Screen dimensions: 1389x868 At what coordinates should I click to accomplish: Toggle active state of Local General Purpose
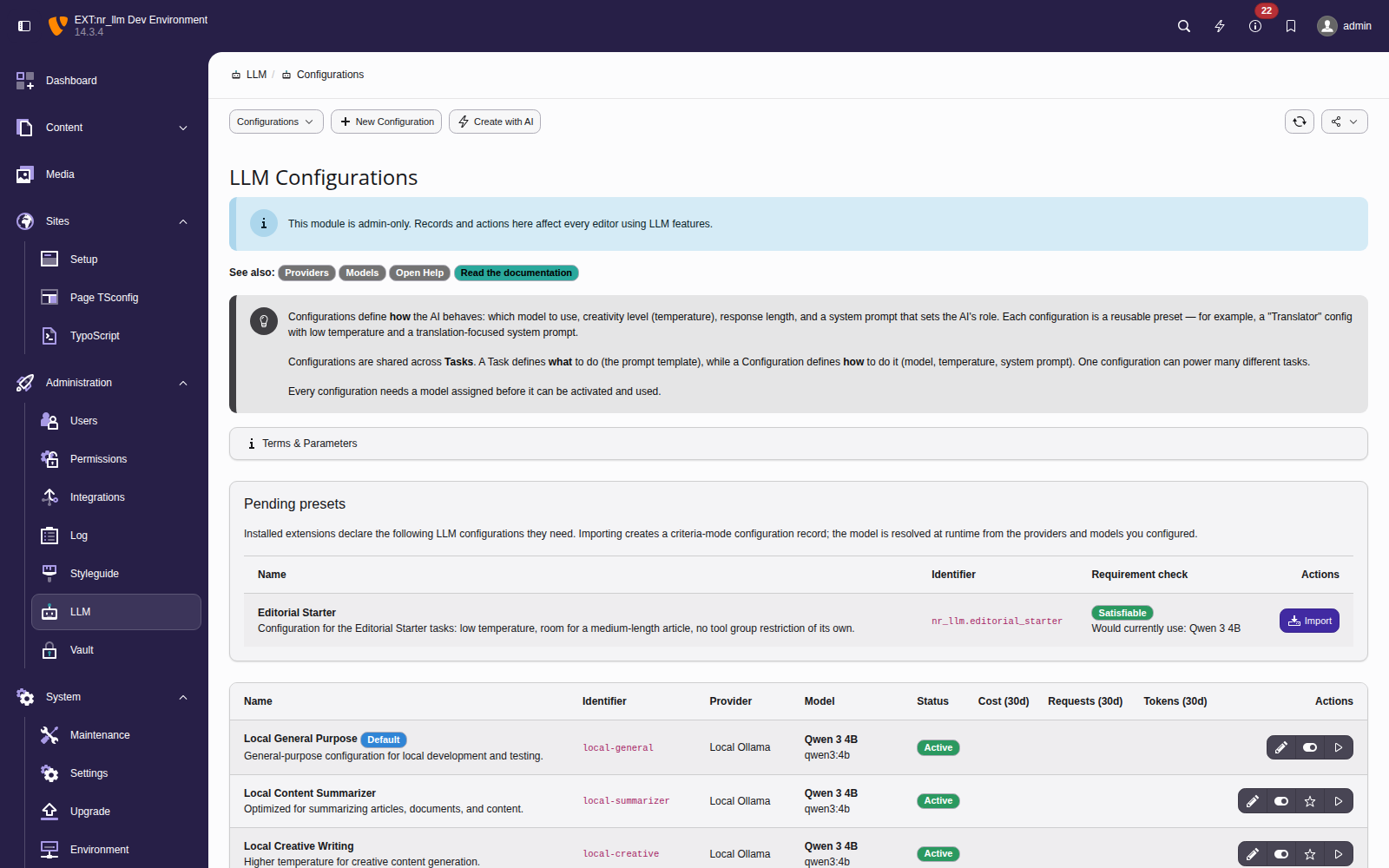click(x=1310, y=747)
